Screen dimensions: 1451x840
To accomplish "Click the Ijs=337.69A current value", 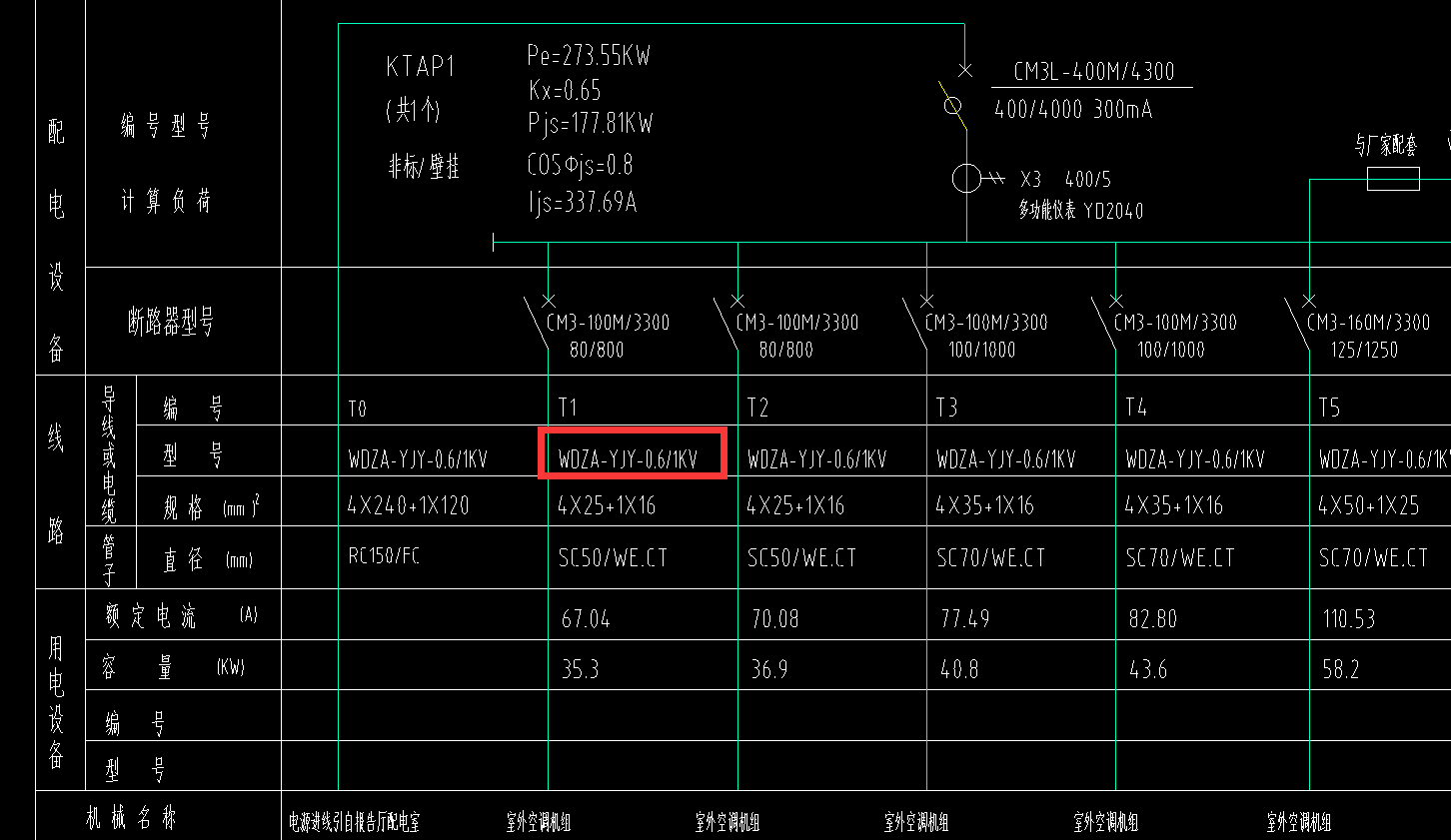I will [582, 203].
